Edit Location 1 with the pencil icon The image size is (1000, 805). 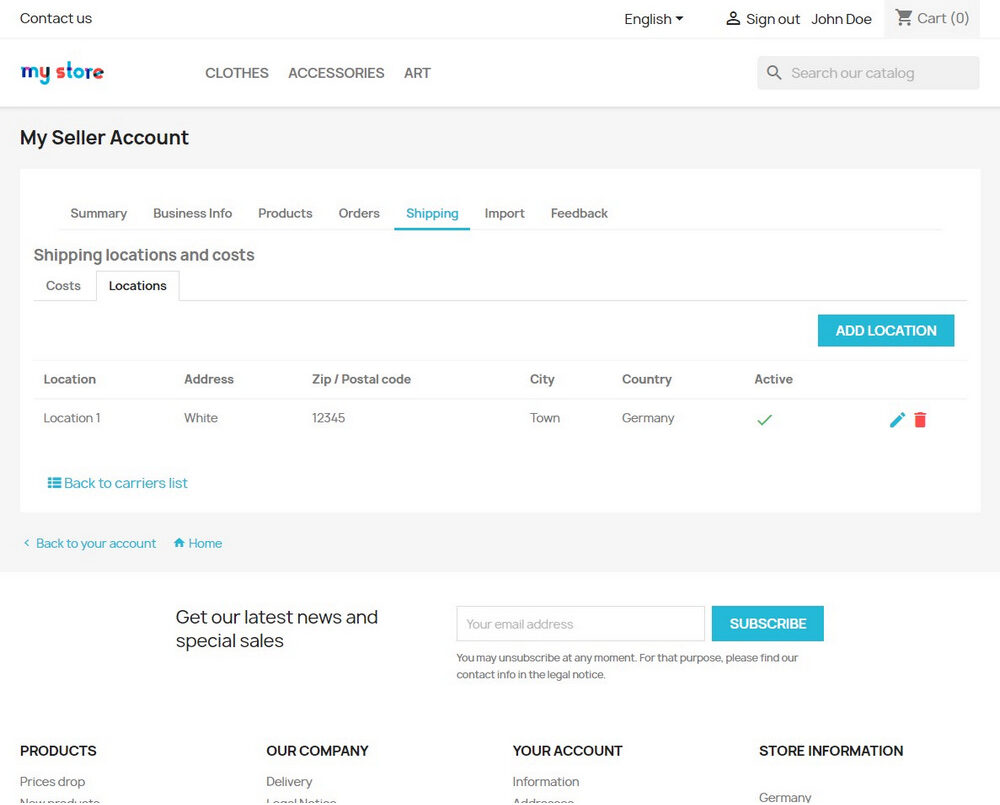[x=897, y=420]
